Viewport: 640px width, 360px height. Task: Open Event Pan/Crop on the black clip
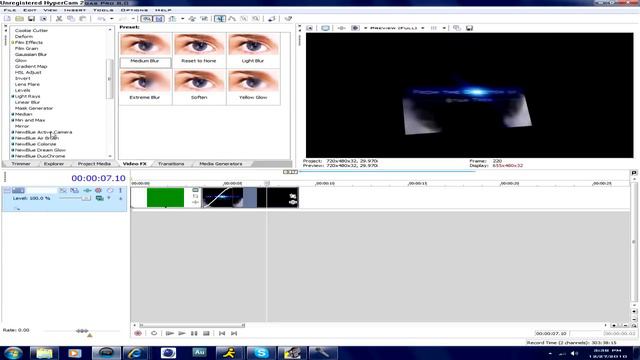coord(293,196)
